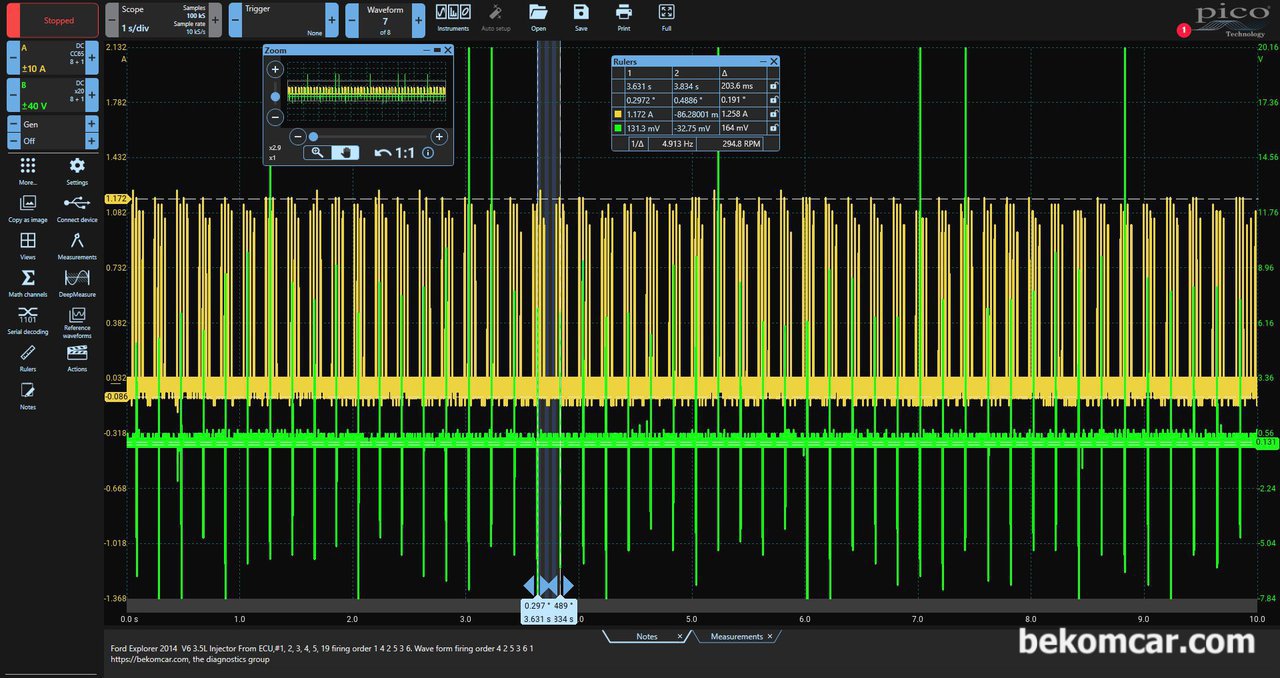
Task: Go to next waveform buffer
Action: tap(418, 20)
